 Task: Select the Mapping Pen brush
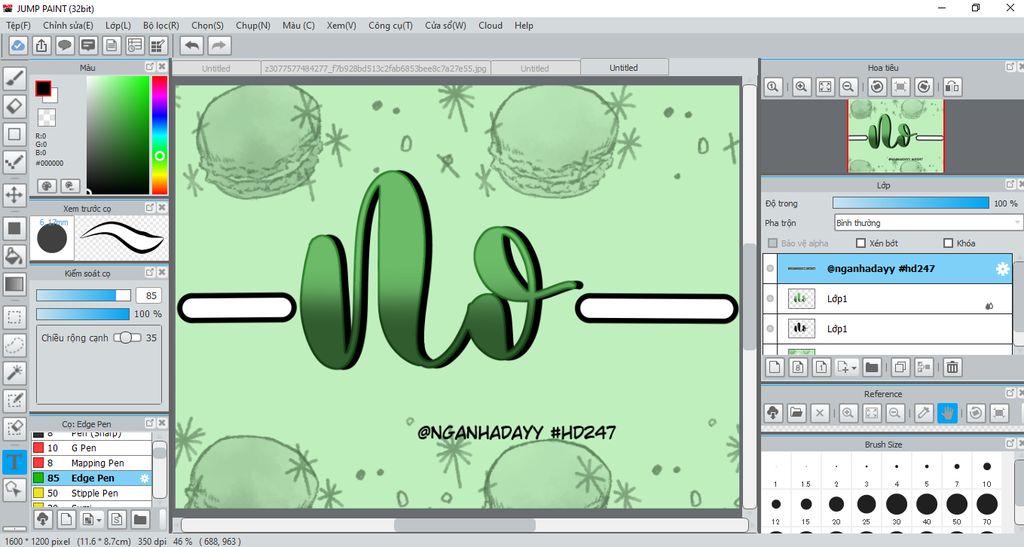point(91,463)
